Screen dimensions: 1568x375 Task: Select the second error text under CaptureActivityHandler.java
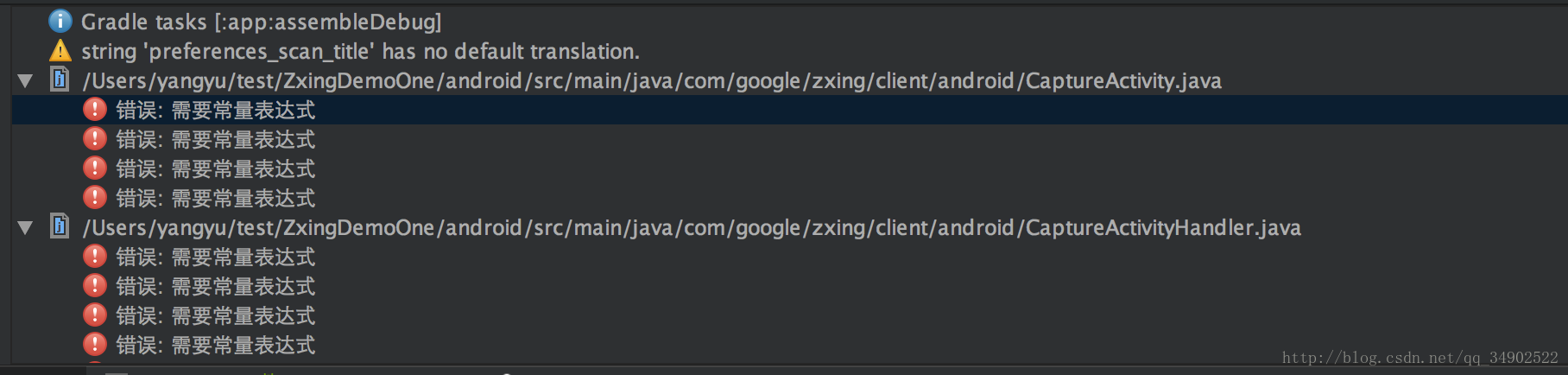(x=215, y=287)
